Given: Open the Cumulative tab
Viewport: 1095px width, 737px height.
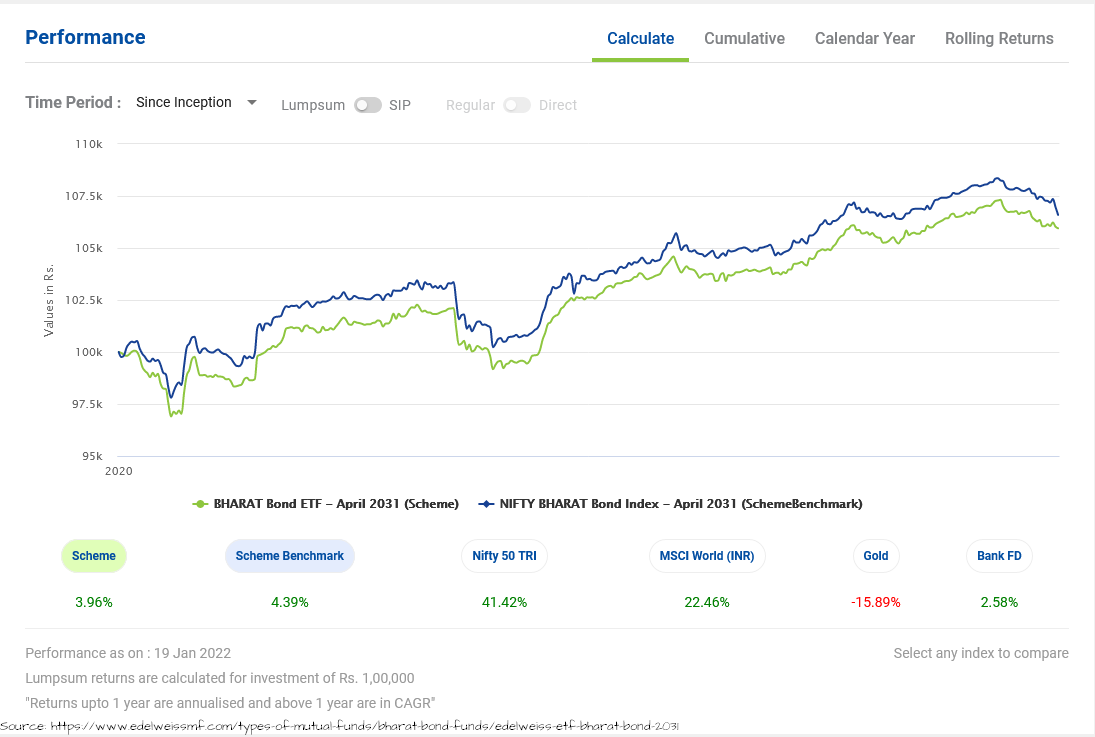Looking at the screenshot, I should click(x=744, y=38).
